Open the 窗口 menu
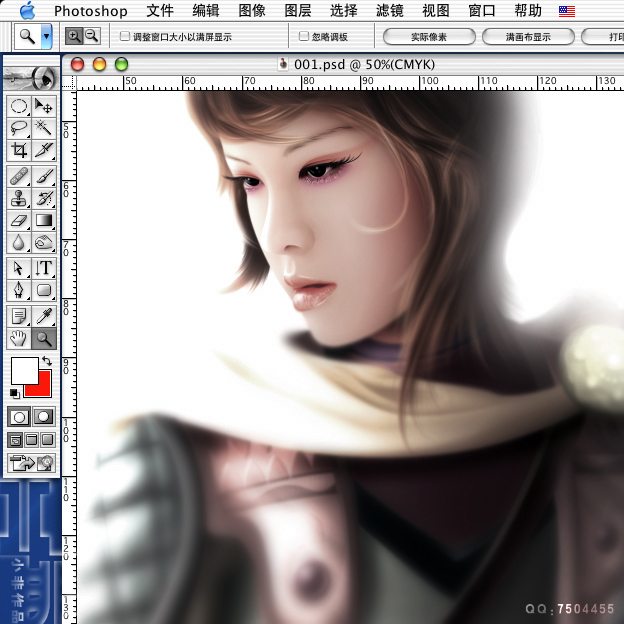This screenshot has height=624, width=624. (x=482, y=11)
